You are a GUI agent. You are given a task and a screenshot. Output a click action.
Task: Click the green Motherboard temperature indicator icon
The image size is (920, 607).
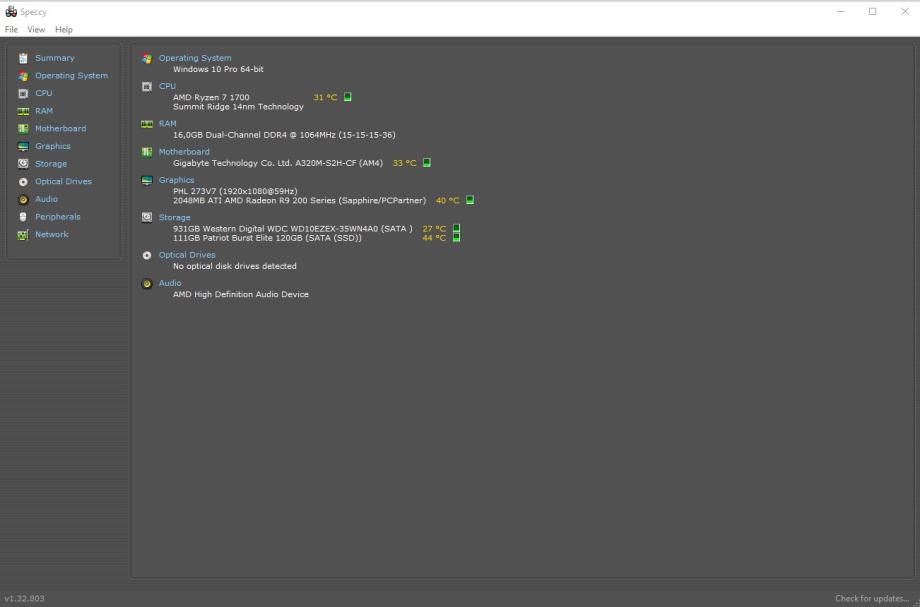click(427, 162)
